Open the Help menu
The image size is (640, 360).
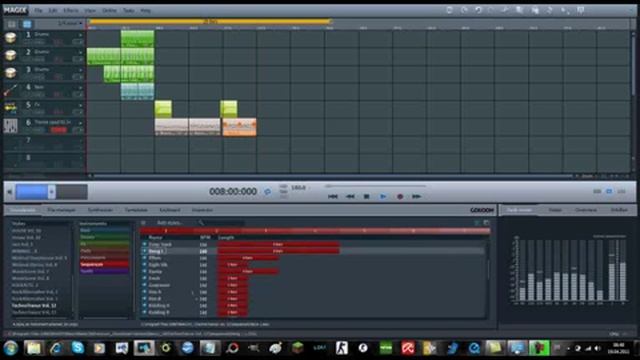point(145,10)
